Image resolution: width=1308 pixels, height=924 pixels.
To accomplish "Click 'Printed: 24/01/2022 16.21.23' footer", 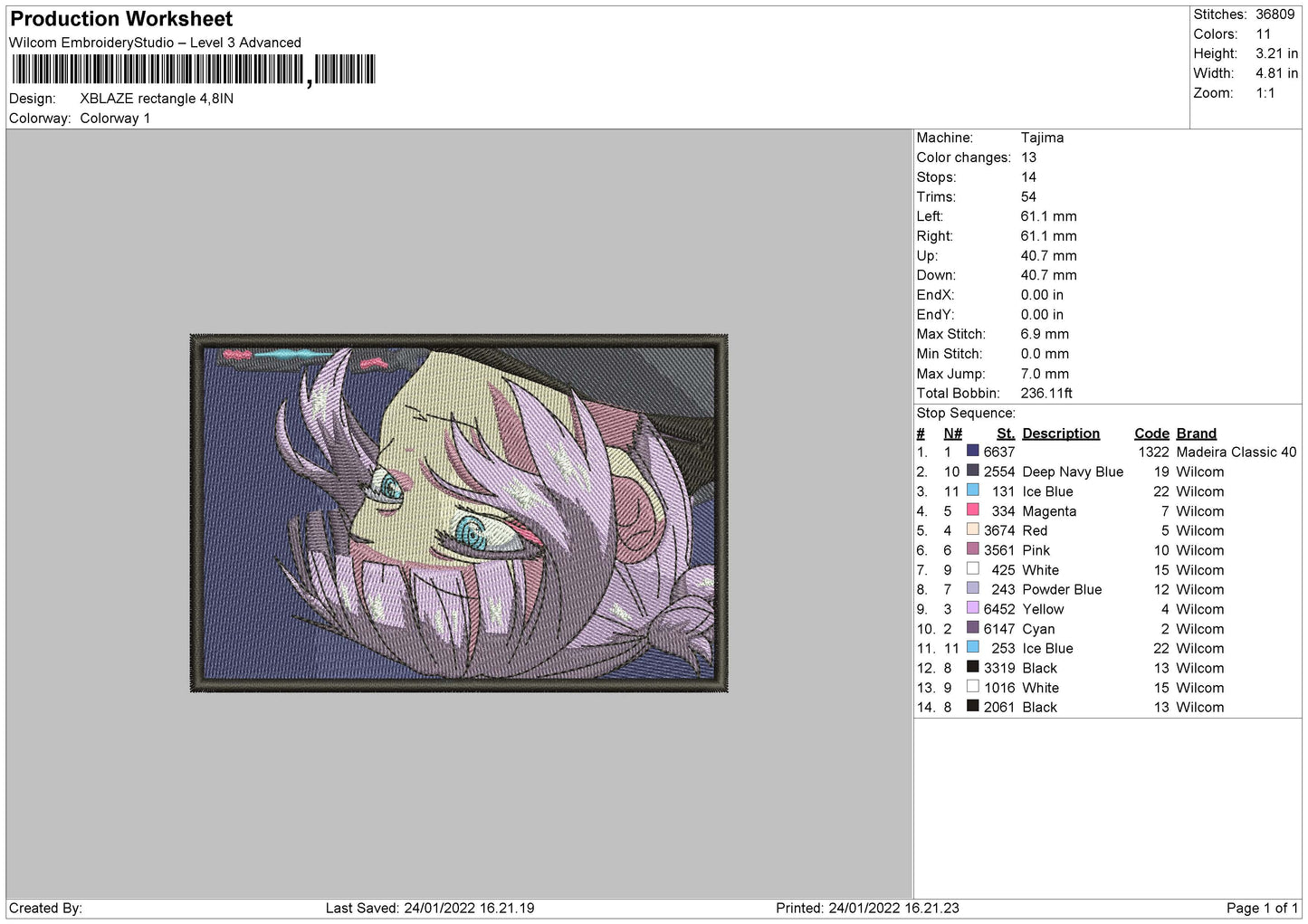I will click(x=867, y=908).
